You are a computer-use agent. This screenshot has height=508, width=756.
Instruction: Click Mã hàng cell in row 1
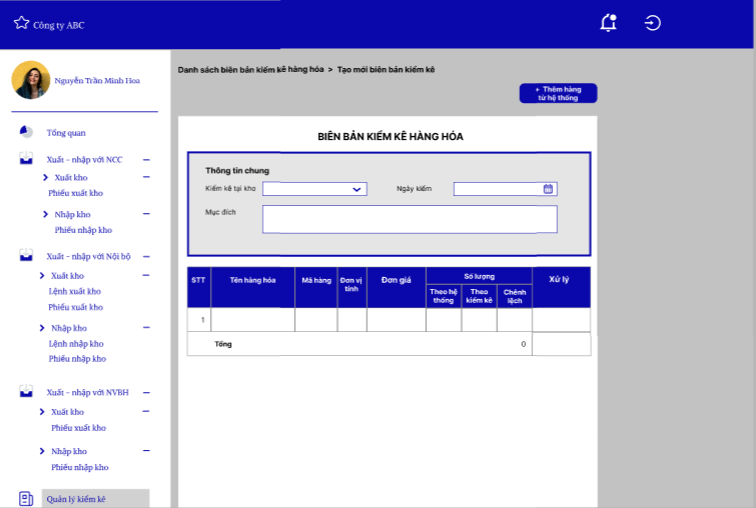(x=316, y=320)
